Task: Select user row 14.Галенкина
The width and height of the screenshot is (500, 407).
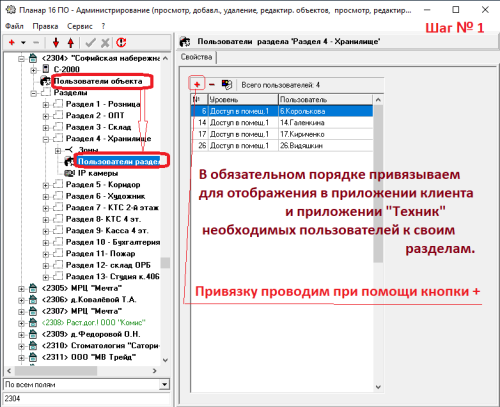Action: pos(282,123)
